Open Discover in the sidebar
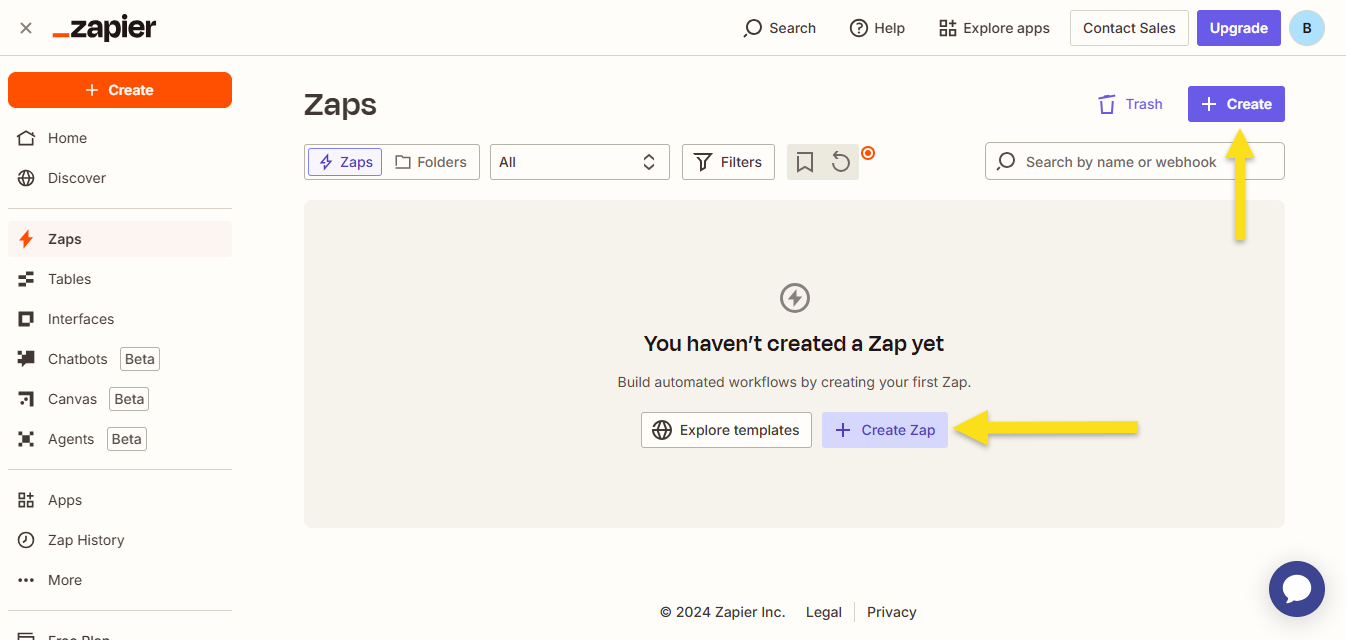1346x640 pixels. (x=120, y=178)
